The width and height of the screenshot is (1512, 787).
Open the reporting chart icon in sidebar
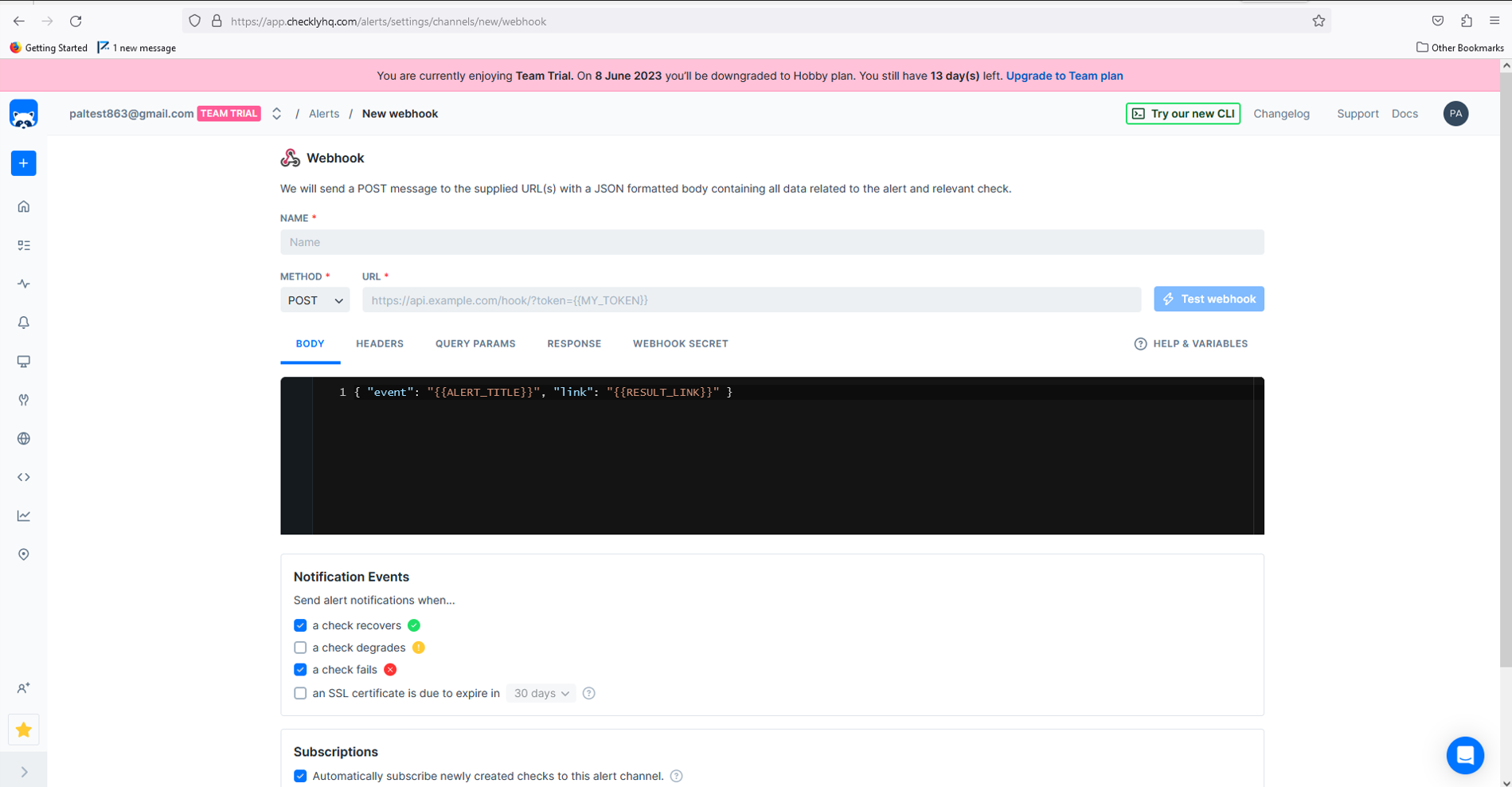point(24,516)
